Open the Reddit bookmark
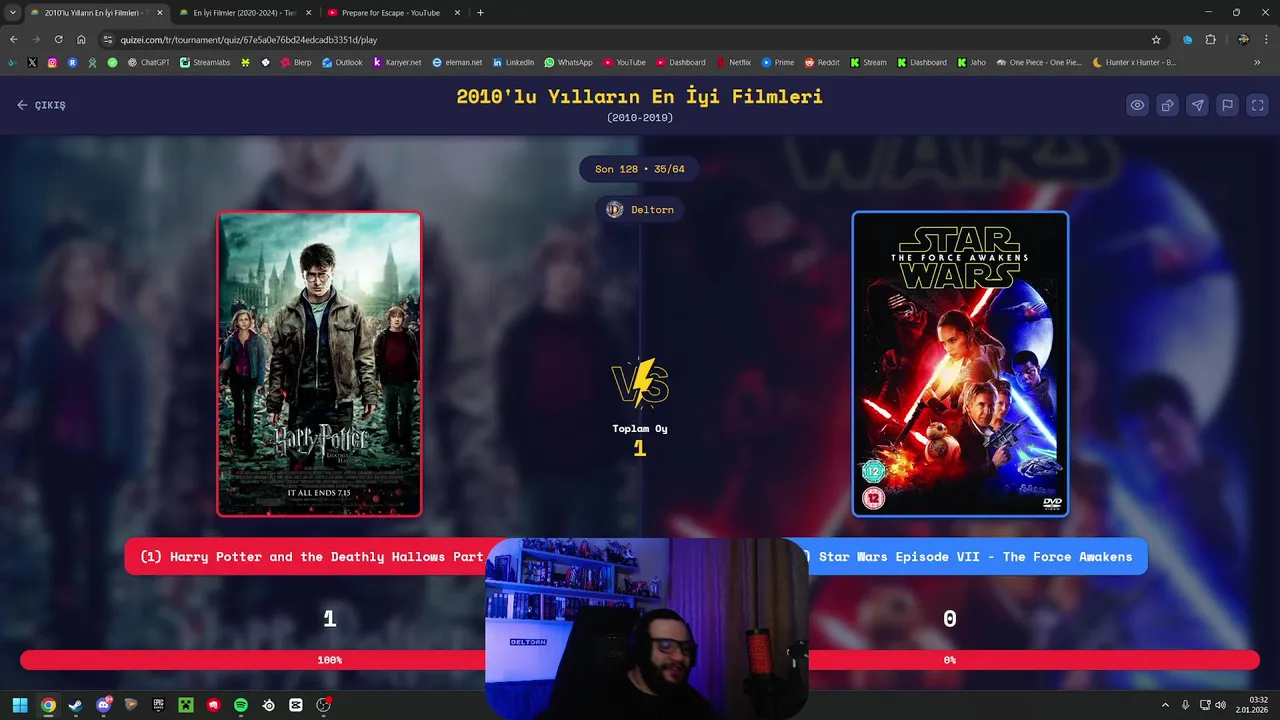 tap(822, 62)
